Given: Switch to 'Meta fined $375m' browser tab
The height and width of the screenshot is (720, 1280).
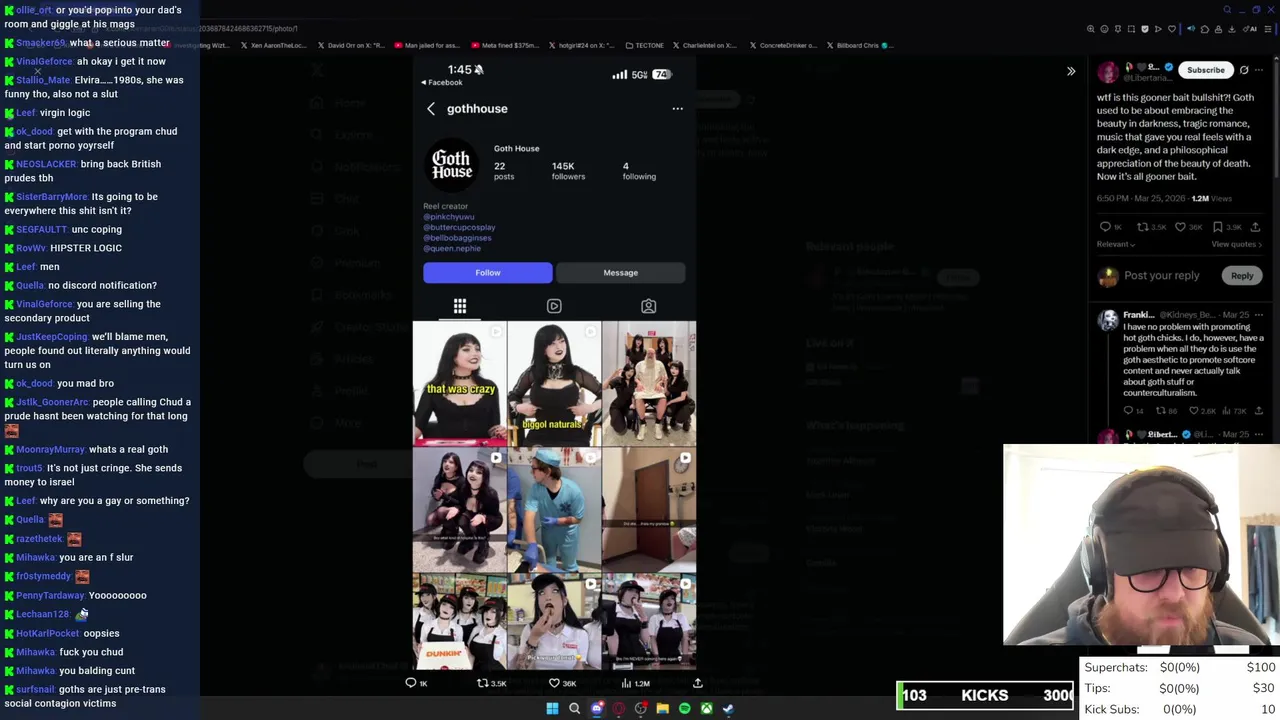Looking at the screenshot, I should (504, 45).
